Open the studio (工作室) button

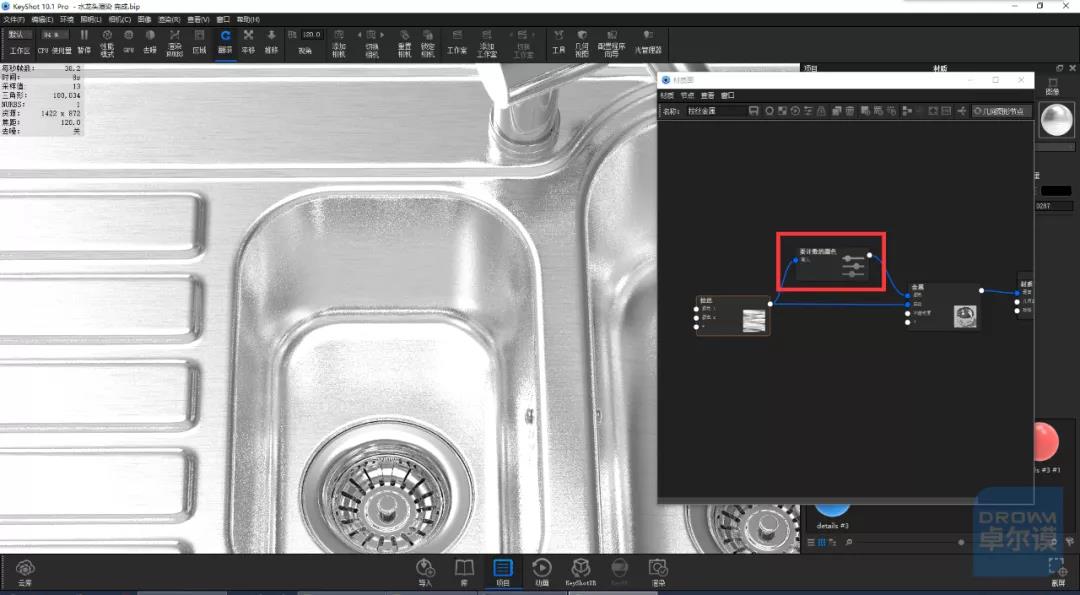pyautogui.click(x=457, y=41)
